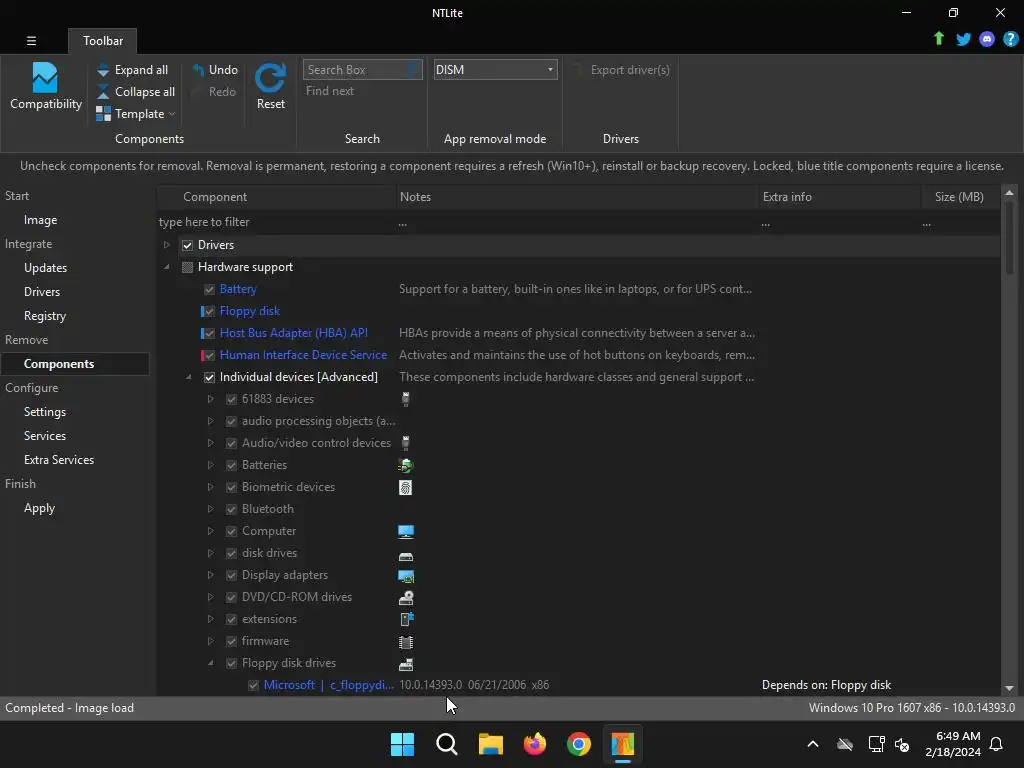This screenshot has height=768, width=1024.
Task: Click the NTLite taskbar icon
Action: (622, 744)
